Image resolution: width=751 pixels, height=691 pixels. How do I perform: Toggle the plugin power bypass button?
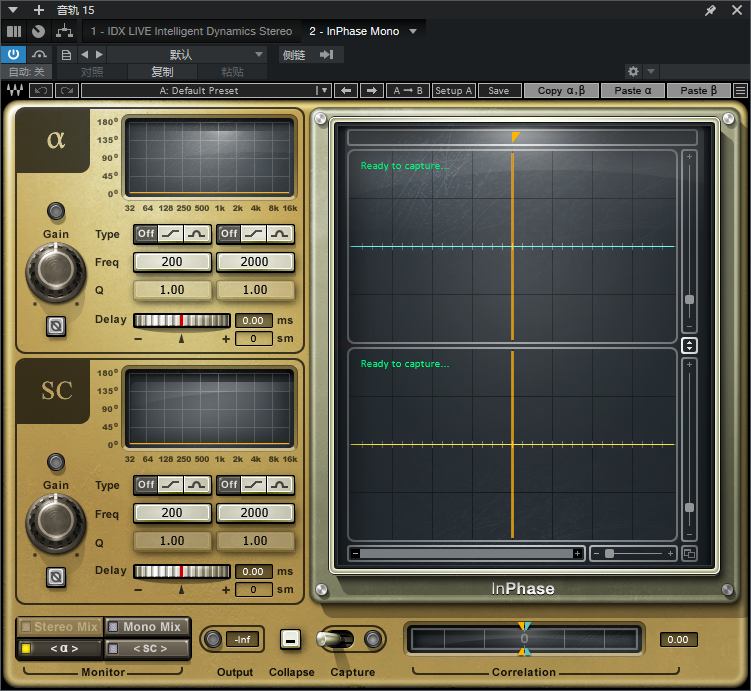13,55
